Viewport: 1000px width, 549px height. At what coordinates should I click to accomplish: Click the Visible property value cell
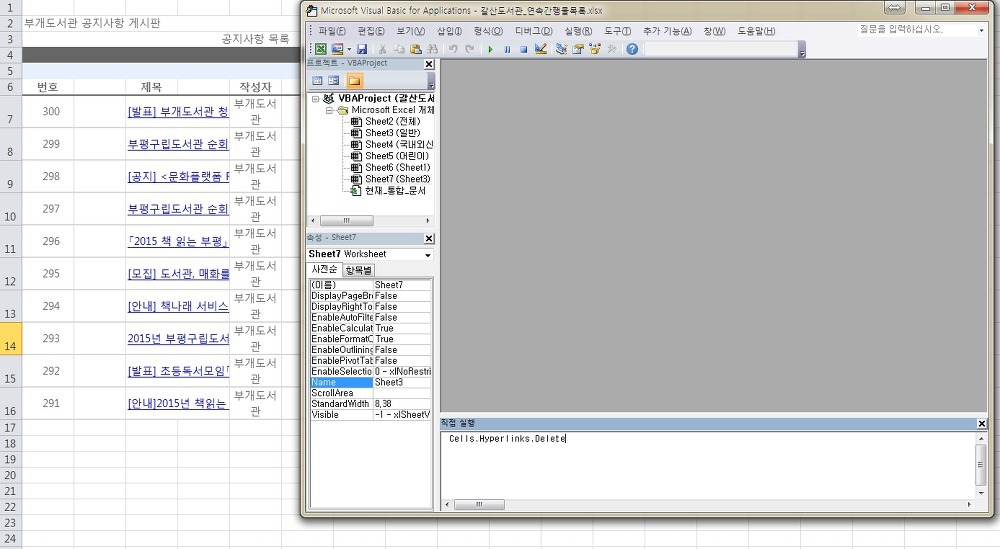[x=402, y=415]
